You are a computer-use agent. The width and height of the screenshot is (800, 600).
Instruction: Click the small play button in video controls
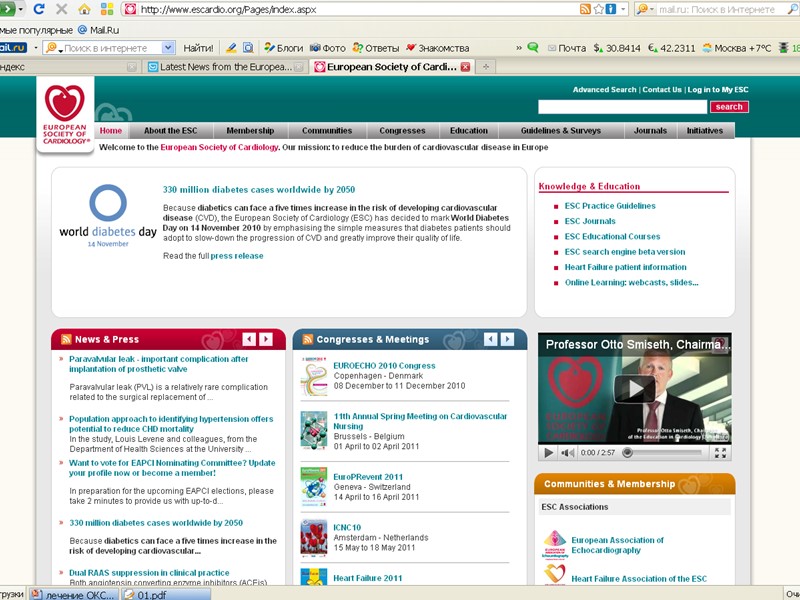tap(548, 453)
